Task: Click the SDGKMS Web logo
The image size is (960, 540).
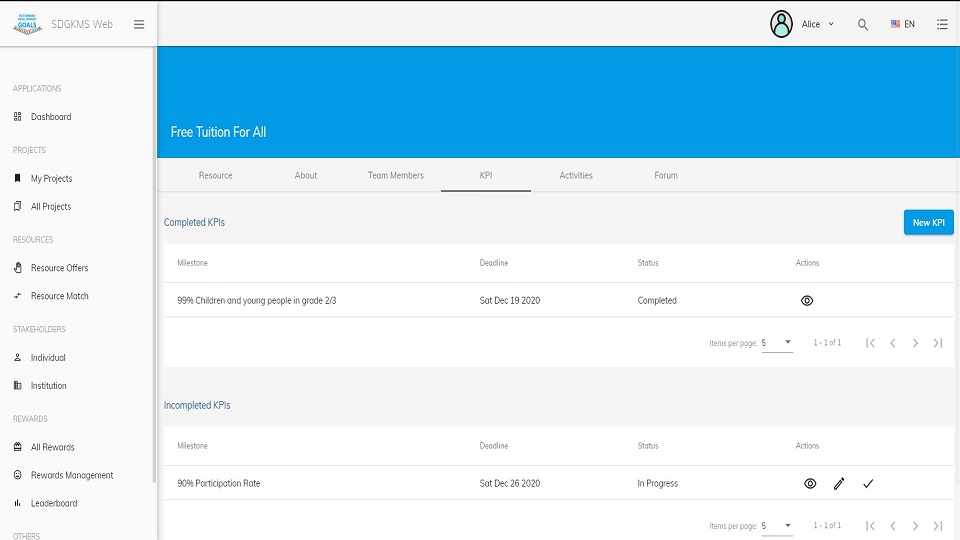Action: click(x=27, y=24)
